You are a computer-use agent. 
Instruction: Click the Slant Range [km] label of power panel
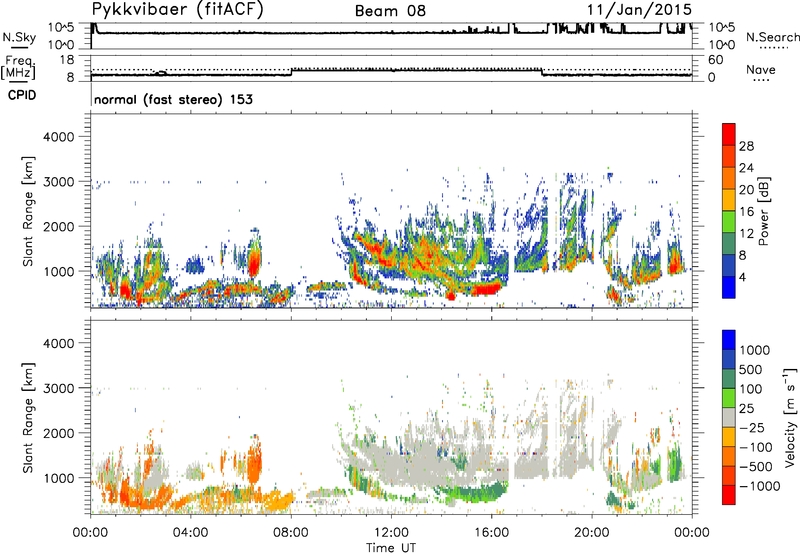[29, 211]
